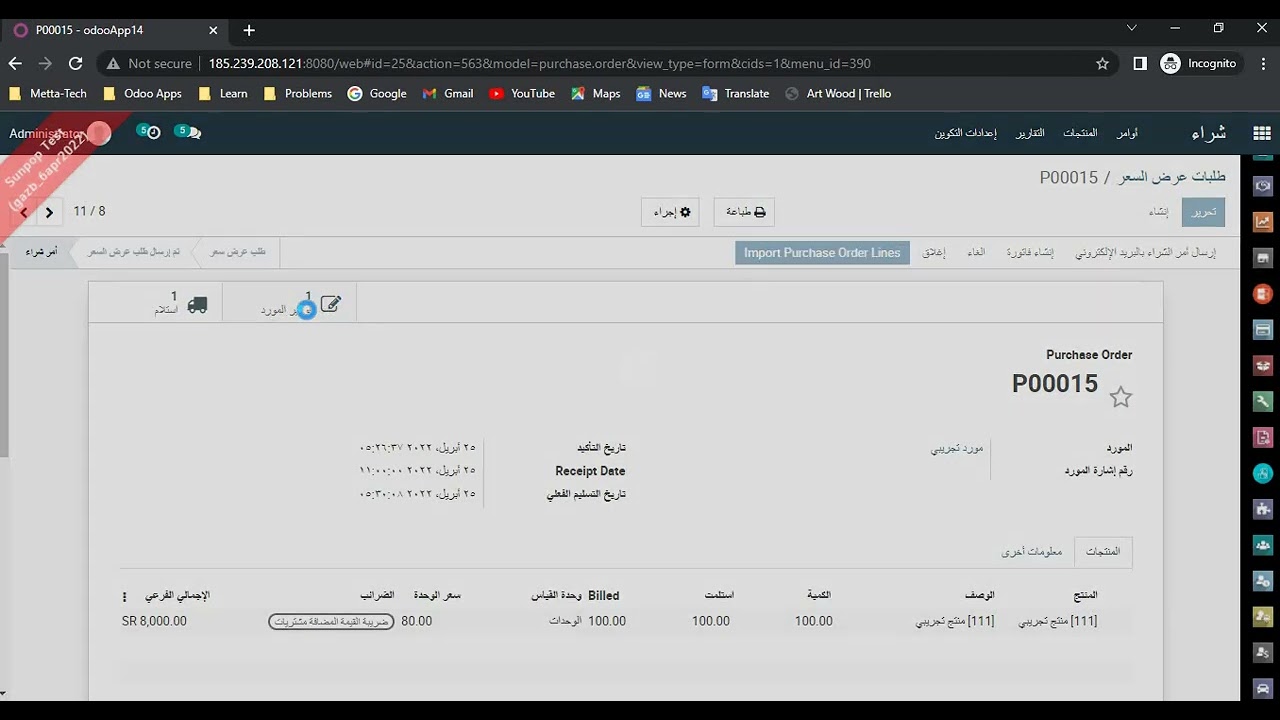Click the 80.00 unit price cell
The height and width of the screenshot is (720, 1280).
(x=417, y=621)
